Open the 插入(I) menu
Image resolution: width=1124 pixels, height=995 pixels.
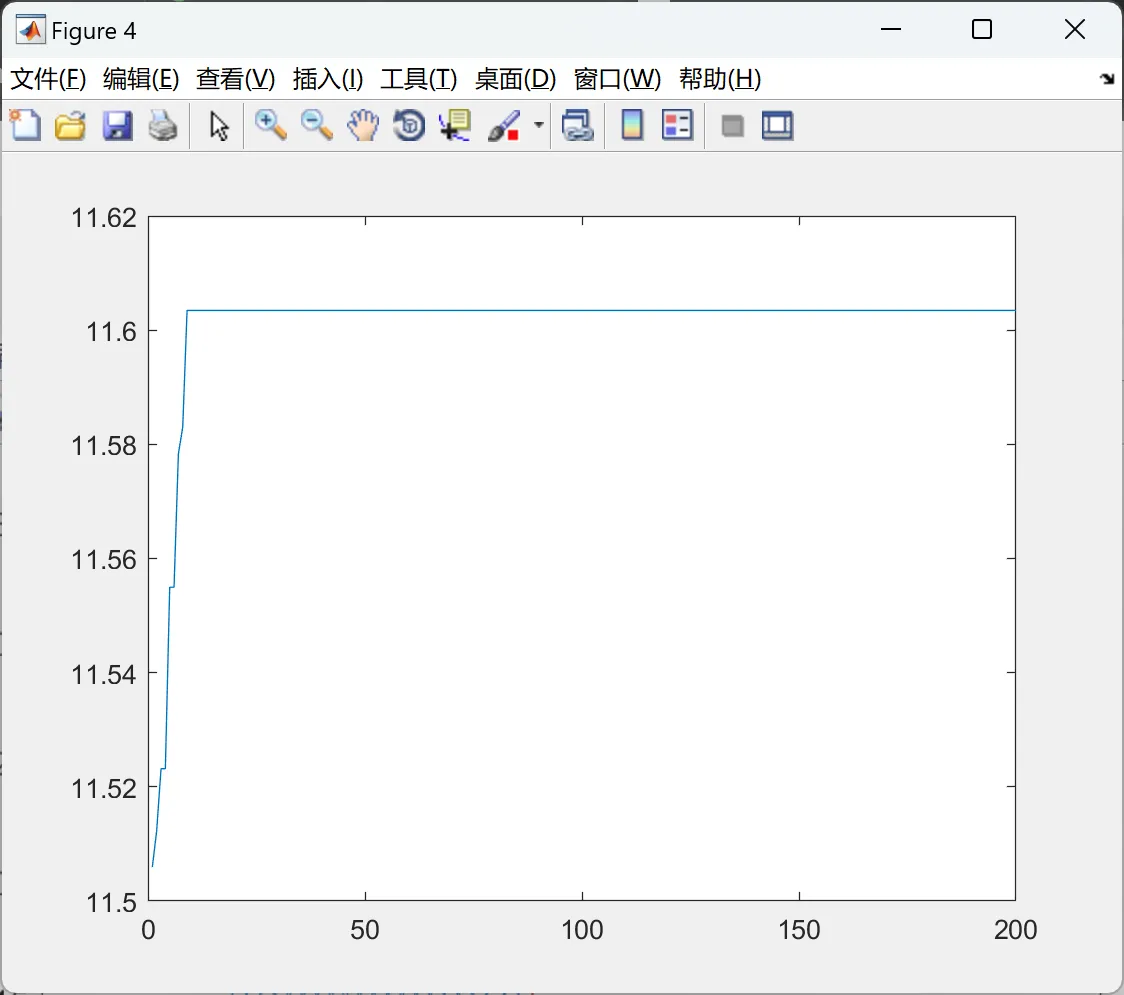[x=328, y=79]
